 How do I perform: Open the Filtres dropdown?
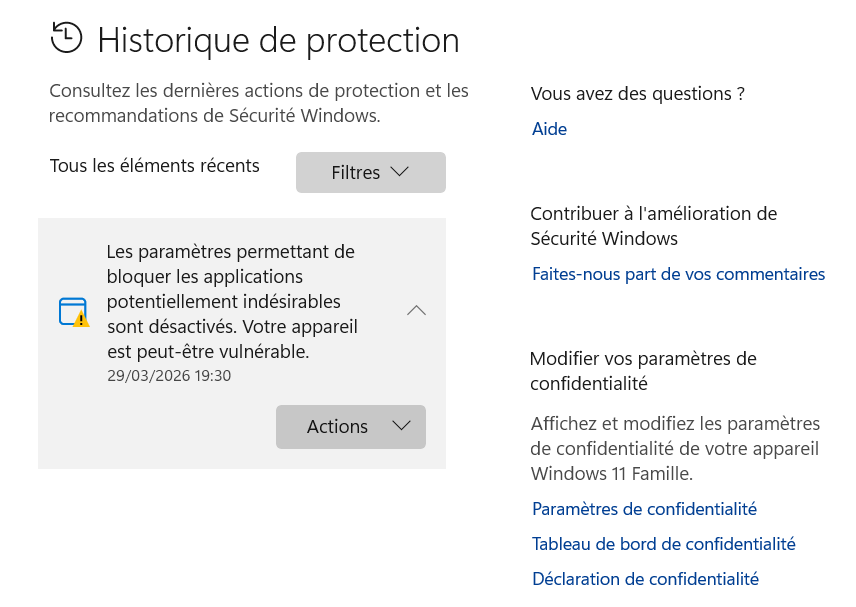pyautogui.click(x=370, y=172)
